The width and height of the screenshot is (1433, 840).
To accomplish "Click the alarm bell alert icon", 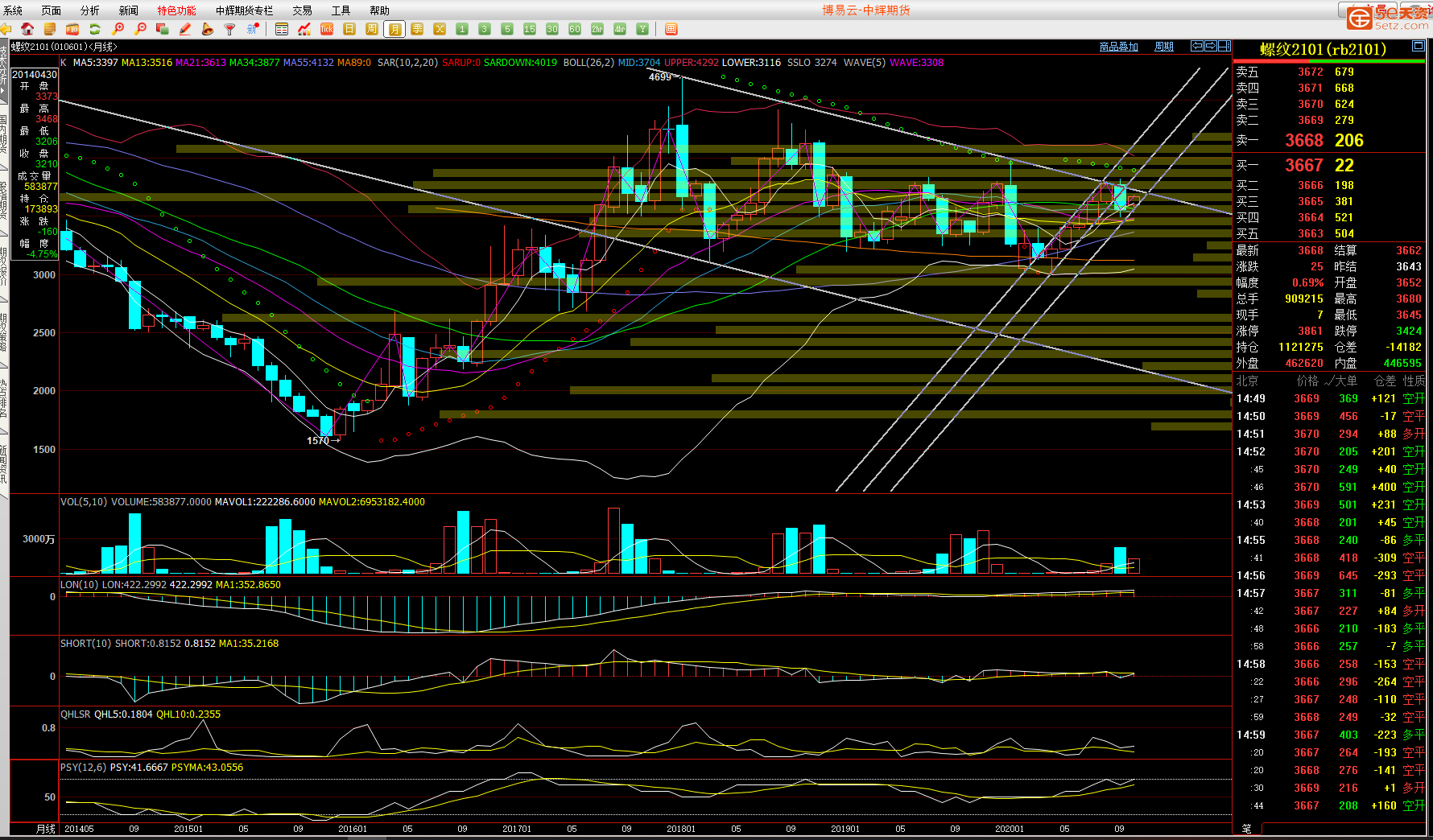I will point(208,29).
